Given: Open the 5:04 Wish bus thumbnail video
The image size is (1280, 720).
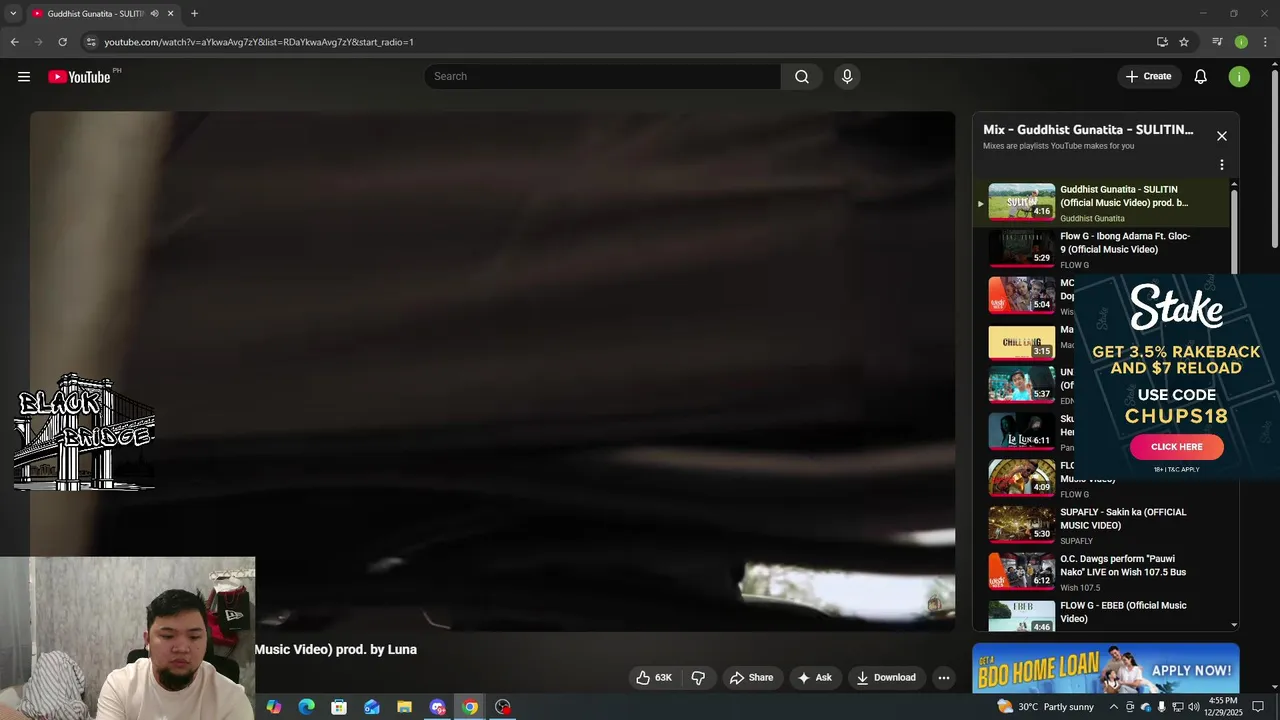Looking at the screenshot, I should coord(1021,295).
